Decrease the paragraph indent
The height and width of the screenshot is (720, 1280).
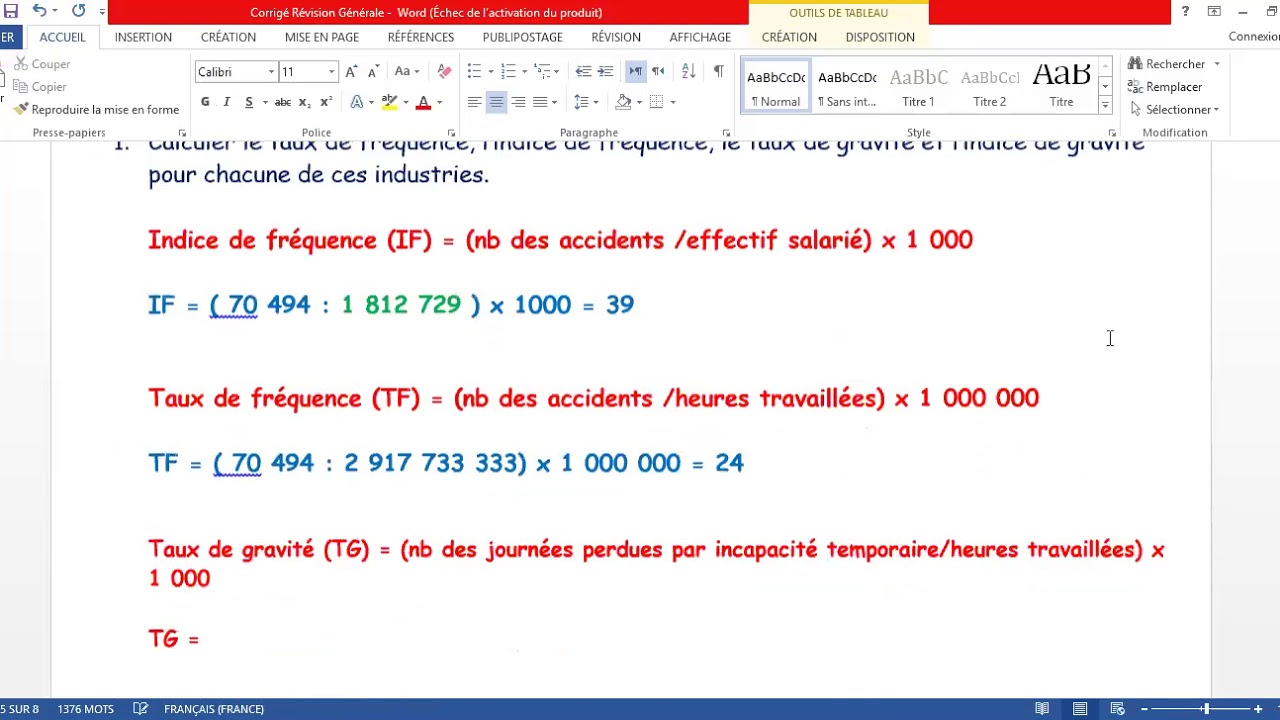(x=583, y=72)
